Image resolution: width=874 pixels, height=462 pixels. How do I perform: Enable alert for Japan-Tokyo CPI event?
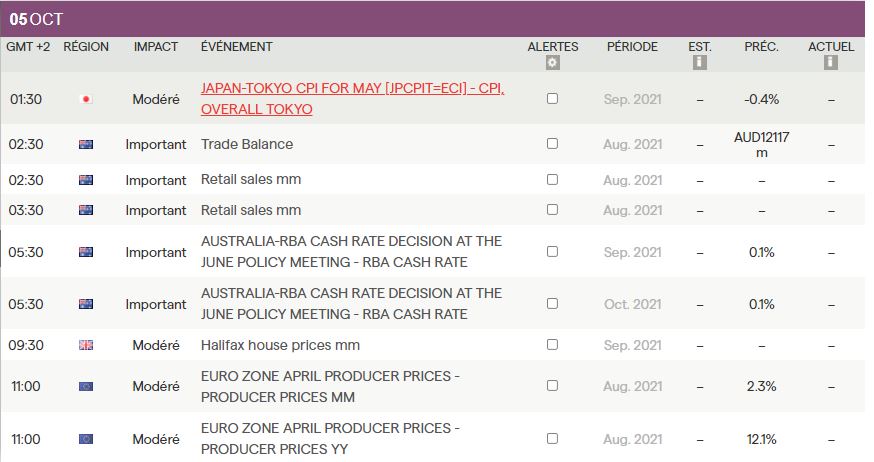553,99
